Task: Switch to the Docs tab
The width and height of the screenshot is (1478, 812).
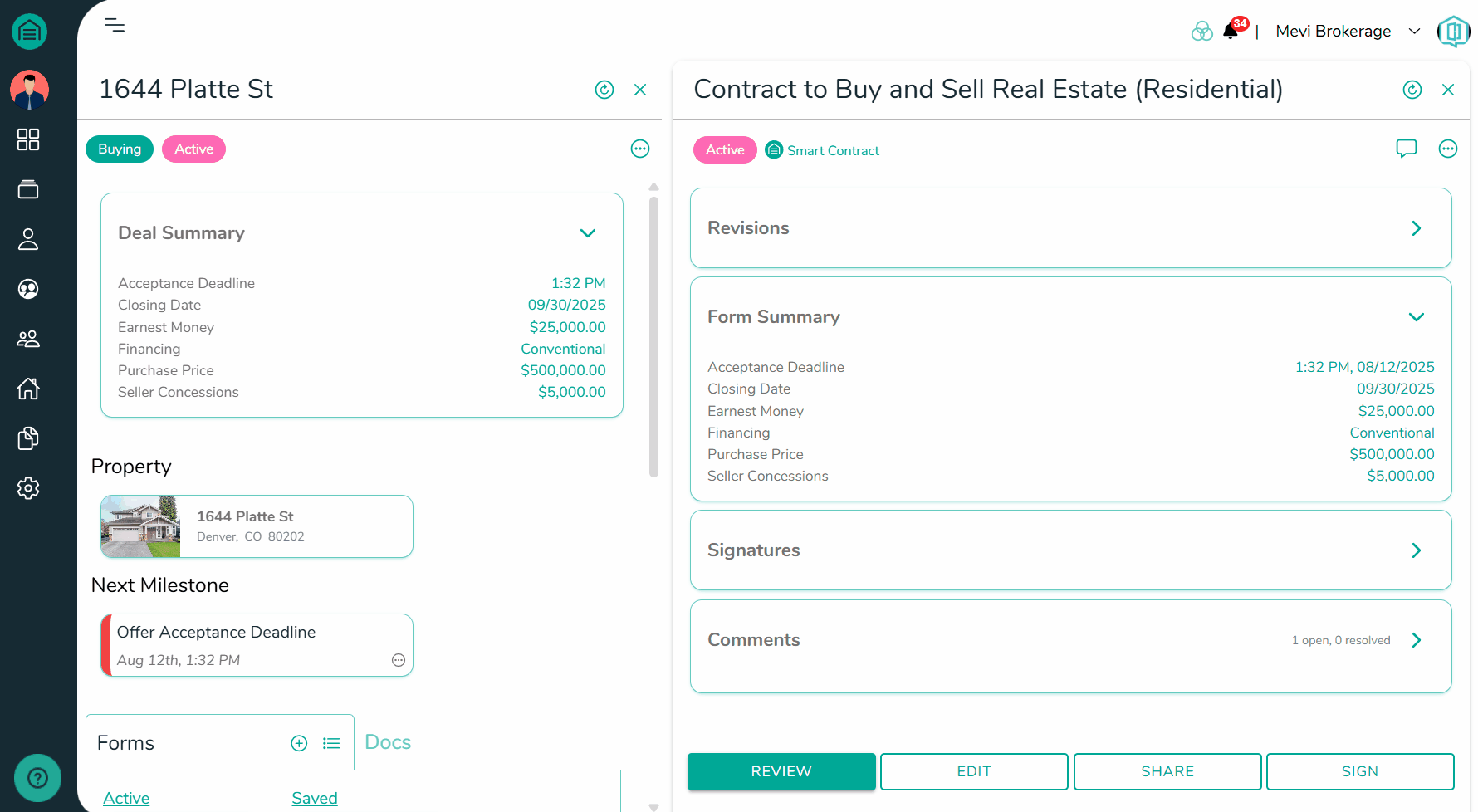Action: pos(388,742)
